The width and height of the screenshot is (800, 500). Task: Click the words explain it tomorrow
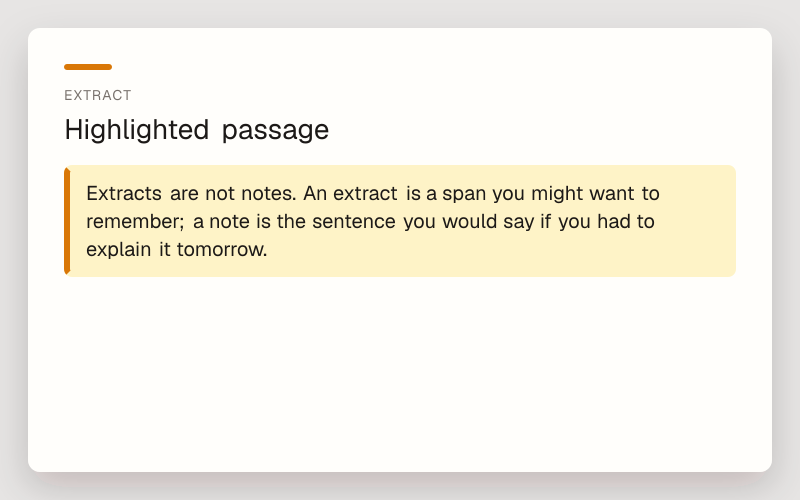(x=177, y=250)
